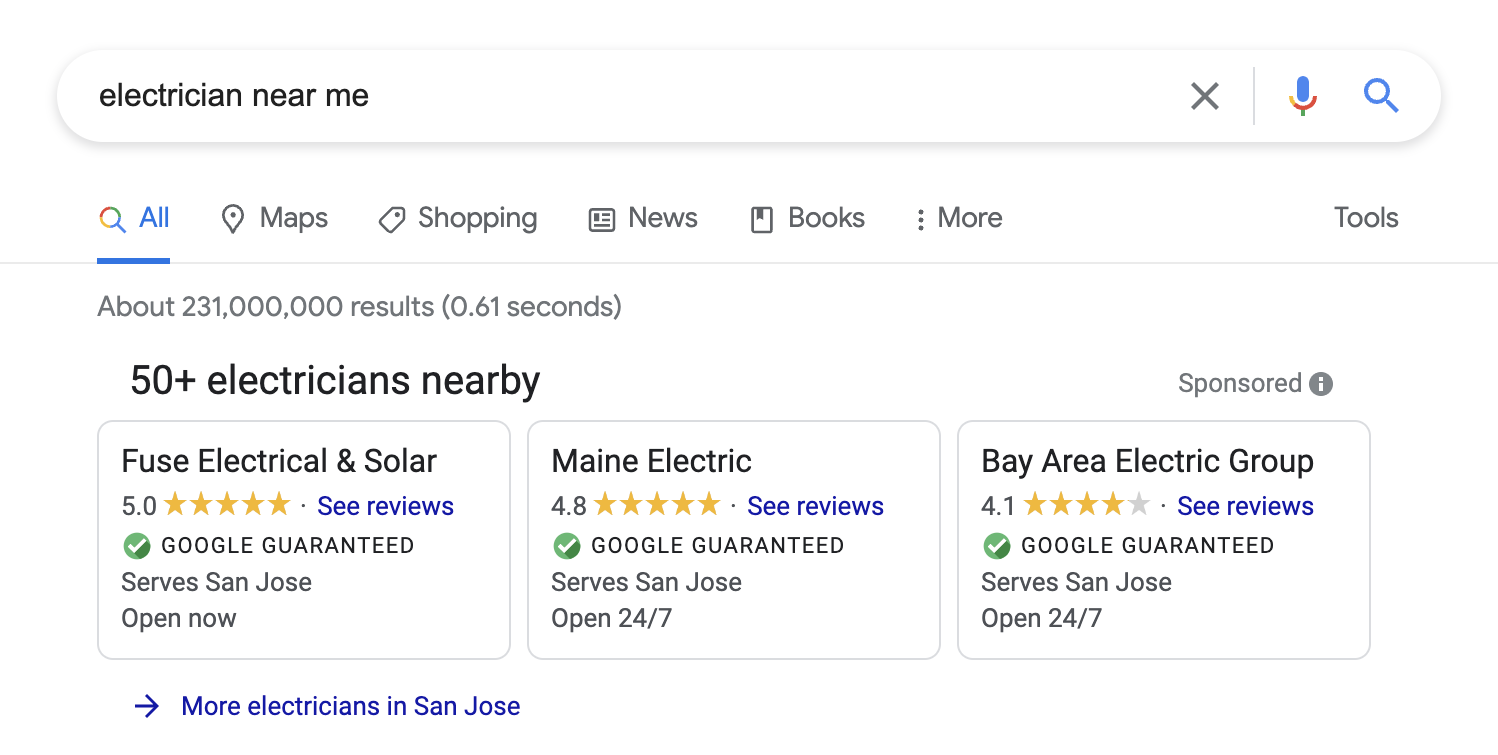
Task: Click the green Google Guaranteed badge for Fuse Electrical
Action: [x=134, y=545]
